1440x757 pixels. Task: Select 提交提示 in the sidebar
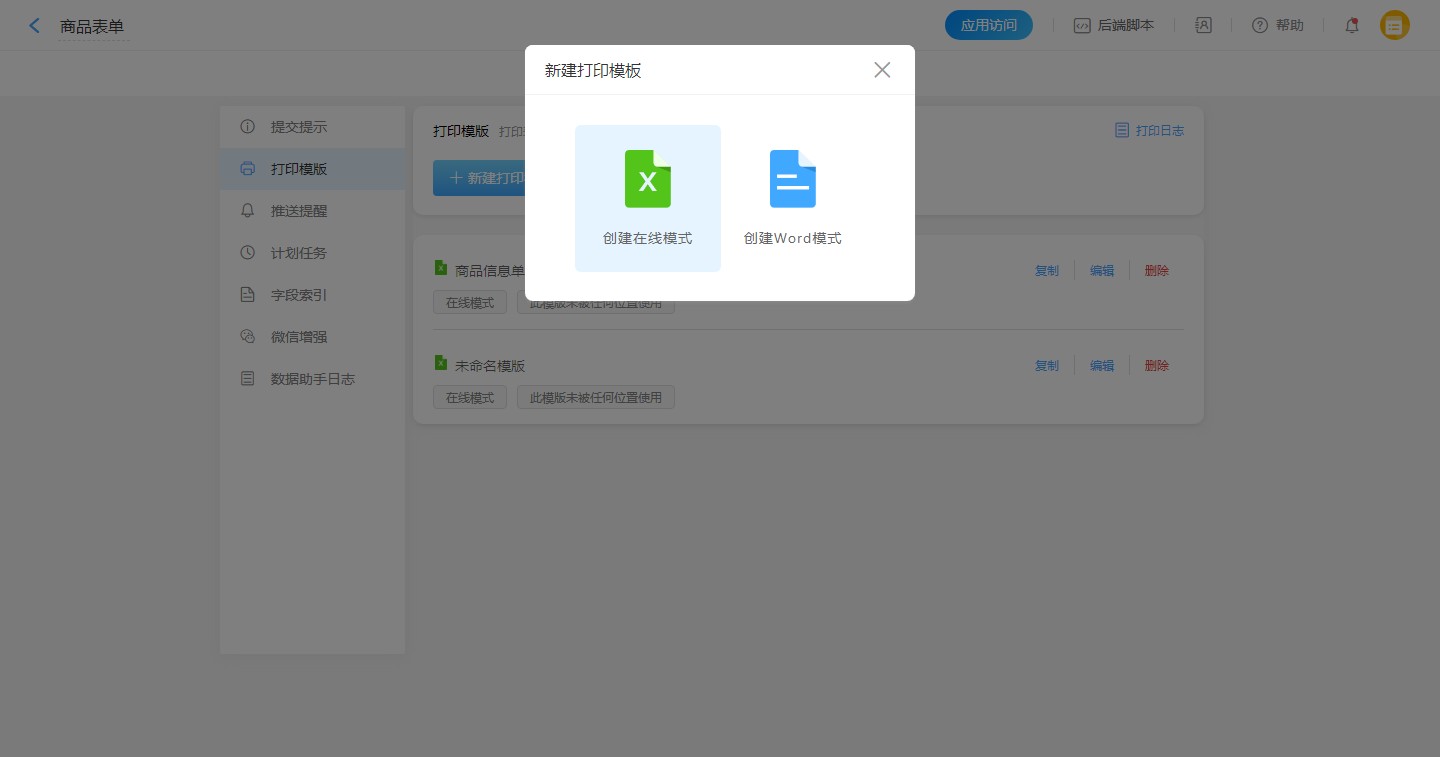[298, 127]
